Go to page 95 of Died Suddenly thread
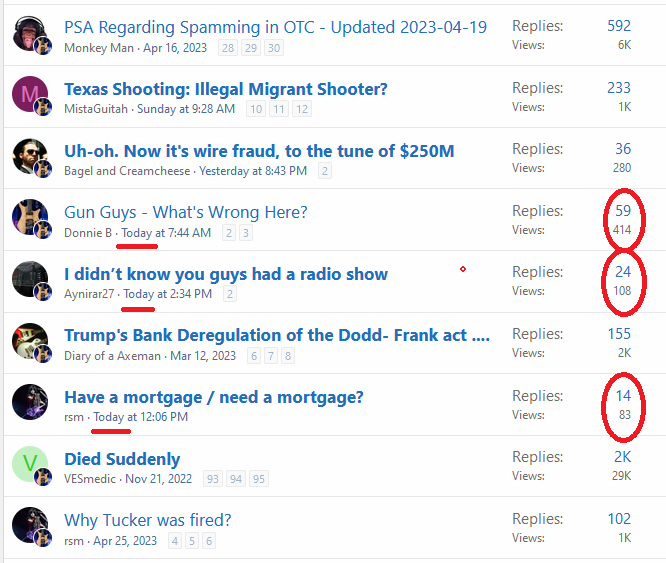Image resolution: width=666 pixels, height=563 pixels. point(259,480)
